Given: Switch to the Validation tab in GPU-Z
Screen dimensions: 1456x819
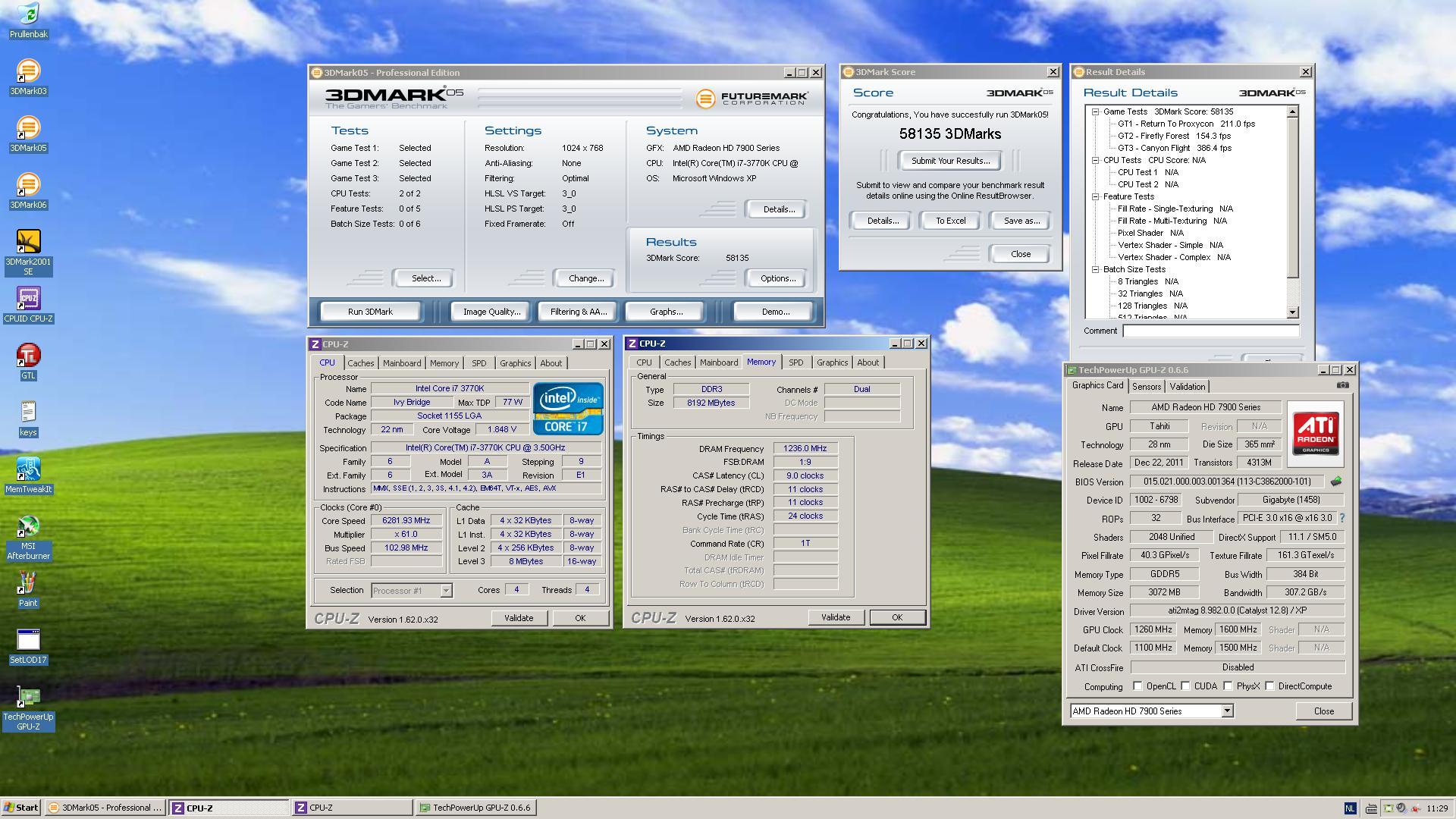Looking at the screenshot, I should (x=1187, y=387).
